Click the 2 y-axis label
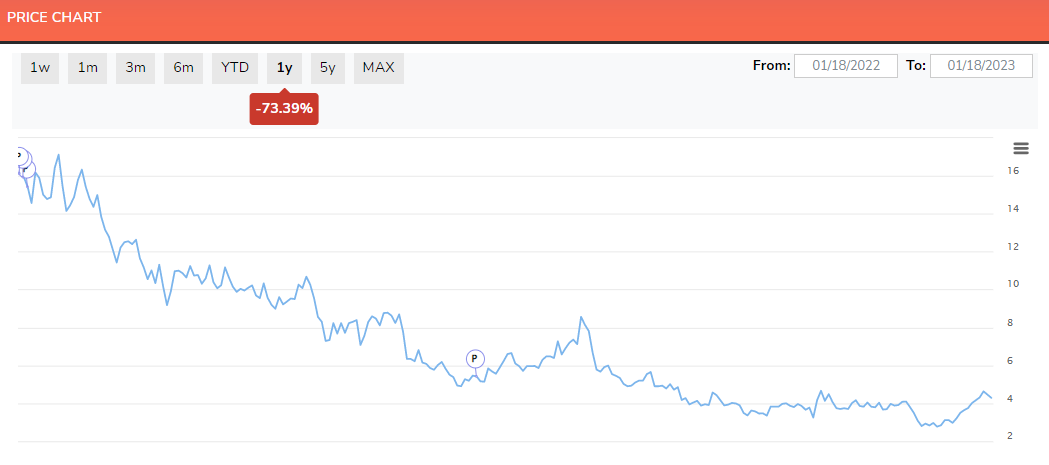Screen dimensions: 1049x465 pyautogui.click(x=1013, y=436)
